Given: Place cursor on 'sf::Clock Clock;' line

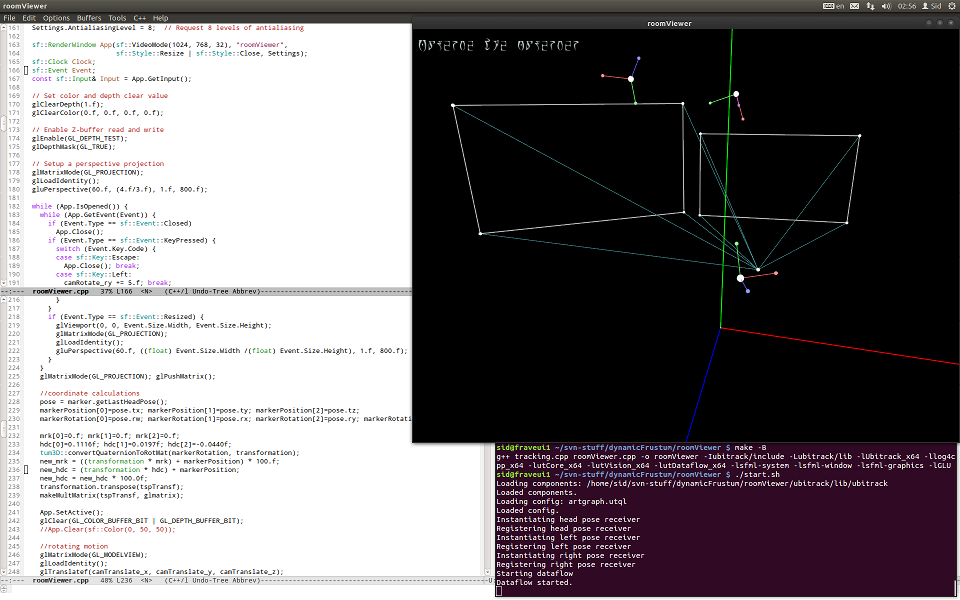Looking at the screenshot, I should (x=64, y=61).
